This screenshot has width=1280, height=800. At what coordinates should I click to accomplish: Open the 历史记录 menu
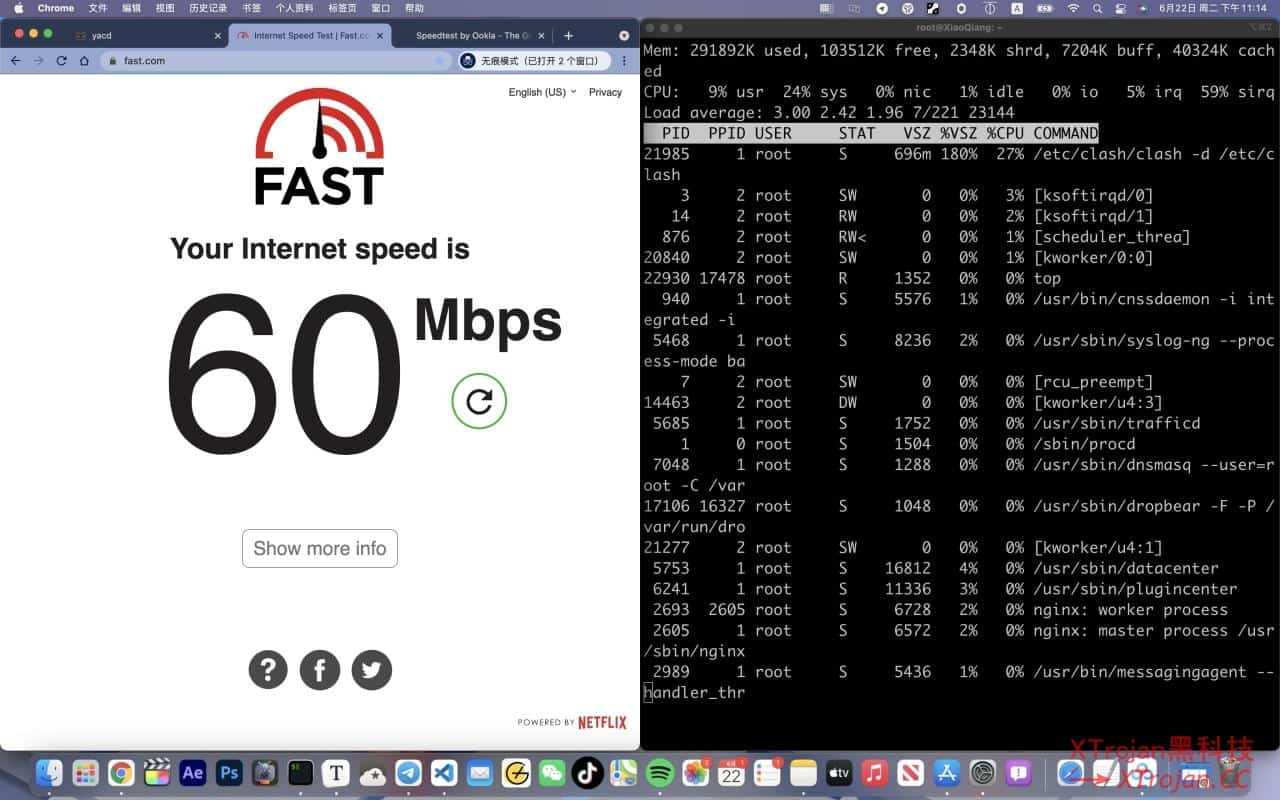pos(208,8)
